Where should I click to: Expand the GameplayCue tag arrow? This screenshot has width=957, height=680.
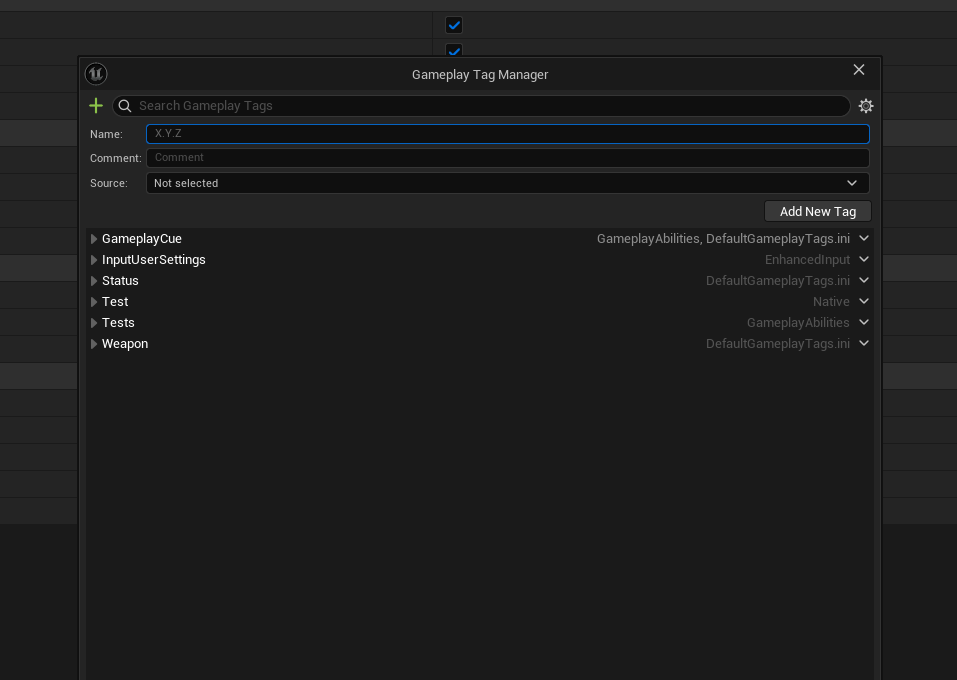click(93, 239)
